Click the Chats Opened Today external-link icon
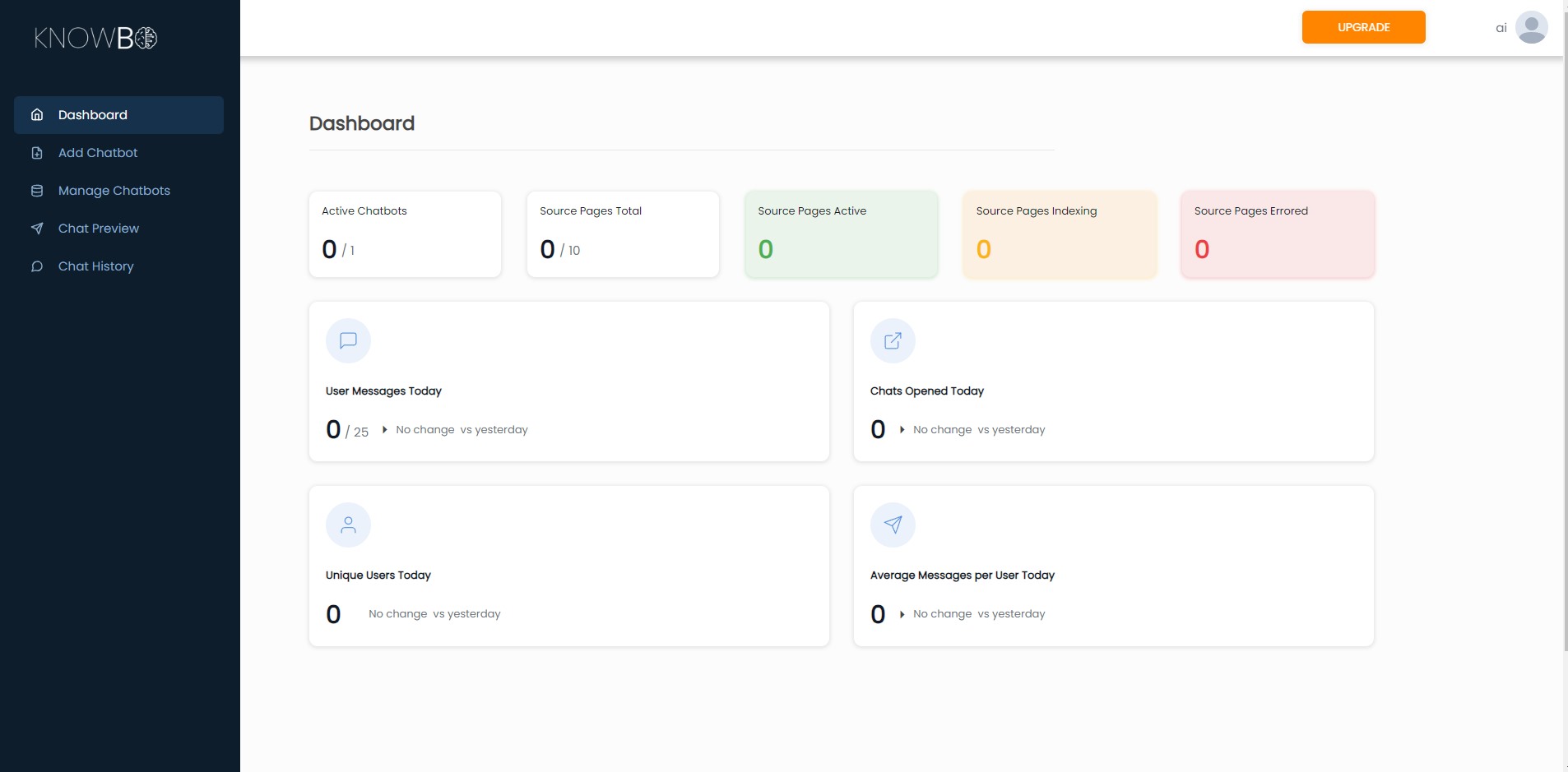 tap(893, 340)
